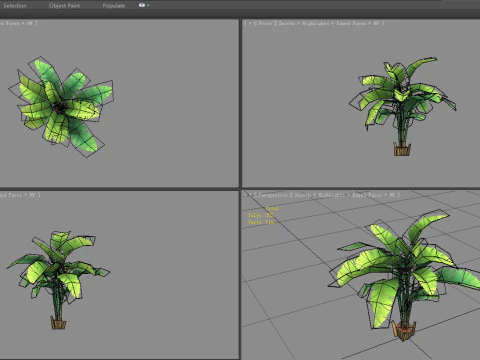This screenshot has width=480, height=360.
Task: Click the plant pot in the Front viewport
Action: (402, 149)
